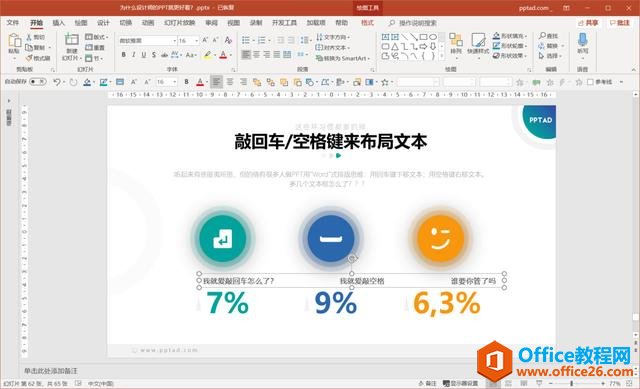Click the Share (共享) button
The height and width of the screenshot is (389, 640).
(588, 23)
